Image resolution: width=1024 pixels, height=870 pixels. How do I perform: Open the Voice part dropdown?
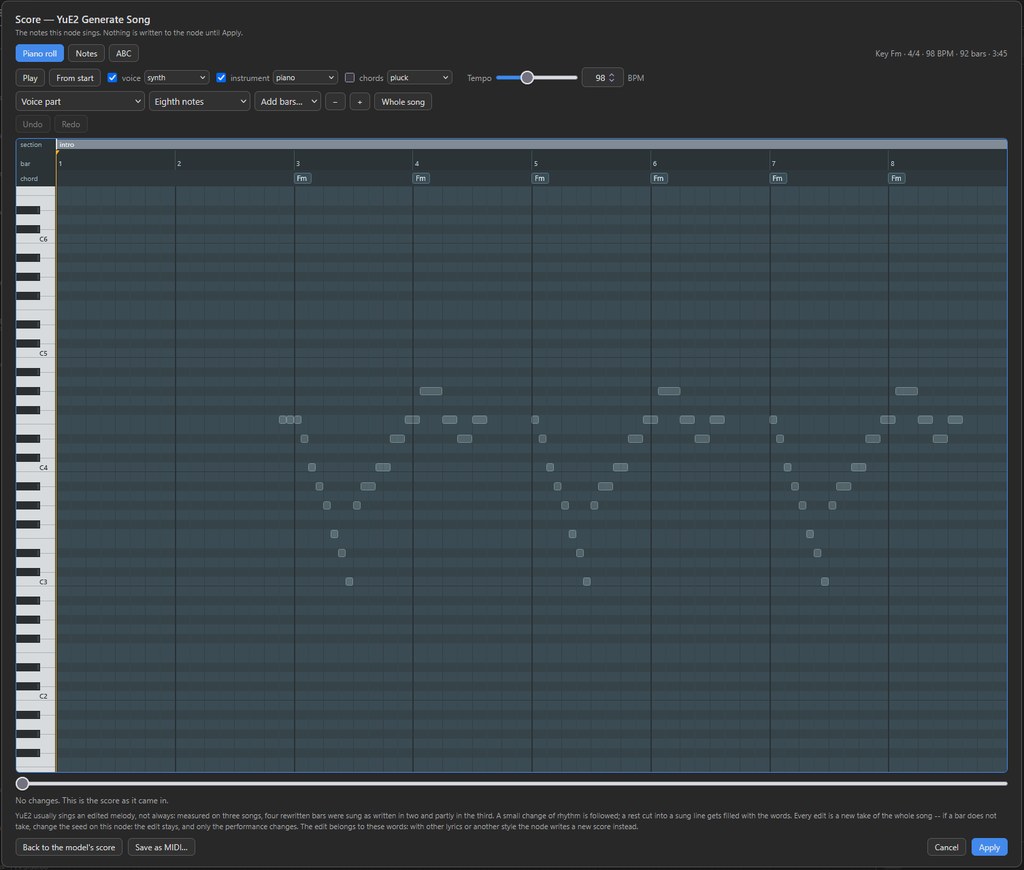tap(80, 102)
